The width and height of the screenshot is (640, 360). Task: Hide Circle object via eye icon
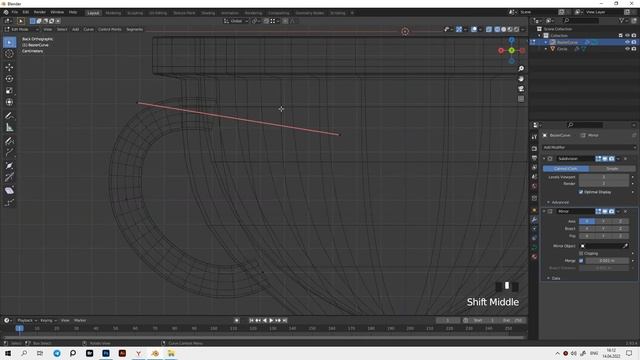(x=627, y=49)
